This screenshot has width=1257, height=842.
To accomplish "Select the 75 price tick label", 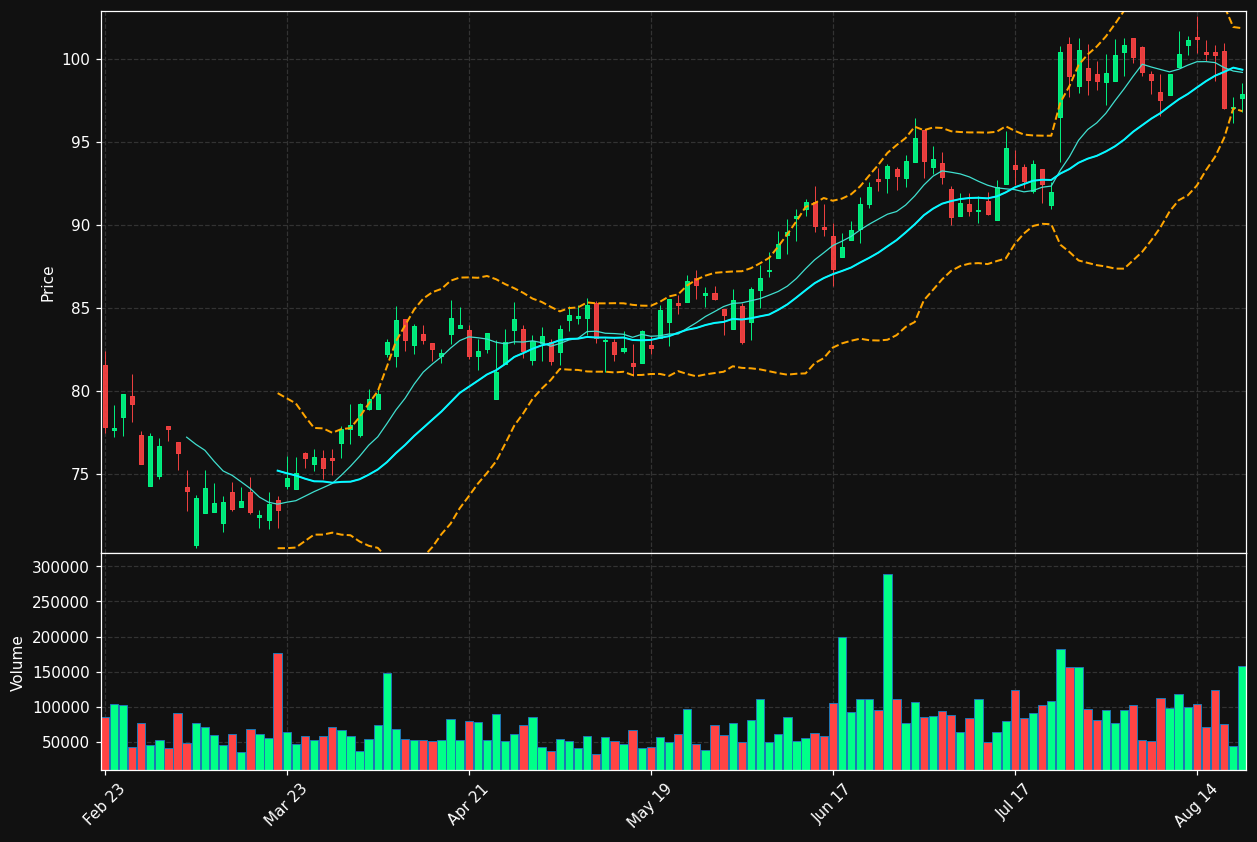I will click(x=80, y=475).
